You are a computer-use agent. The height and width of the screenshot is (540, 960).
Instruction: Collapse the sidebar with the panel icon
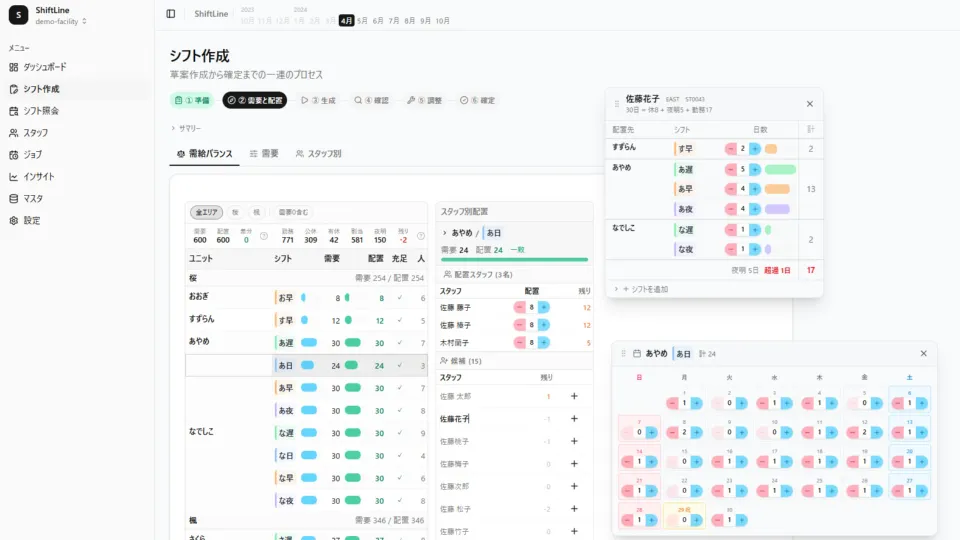tap(171, 14)
